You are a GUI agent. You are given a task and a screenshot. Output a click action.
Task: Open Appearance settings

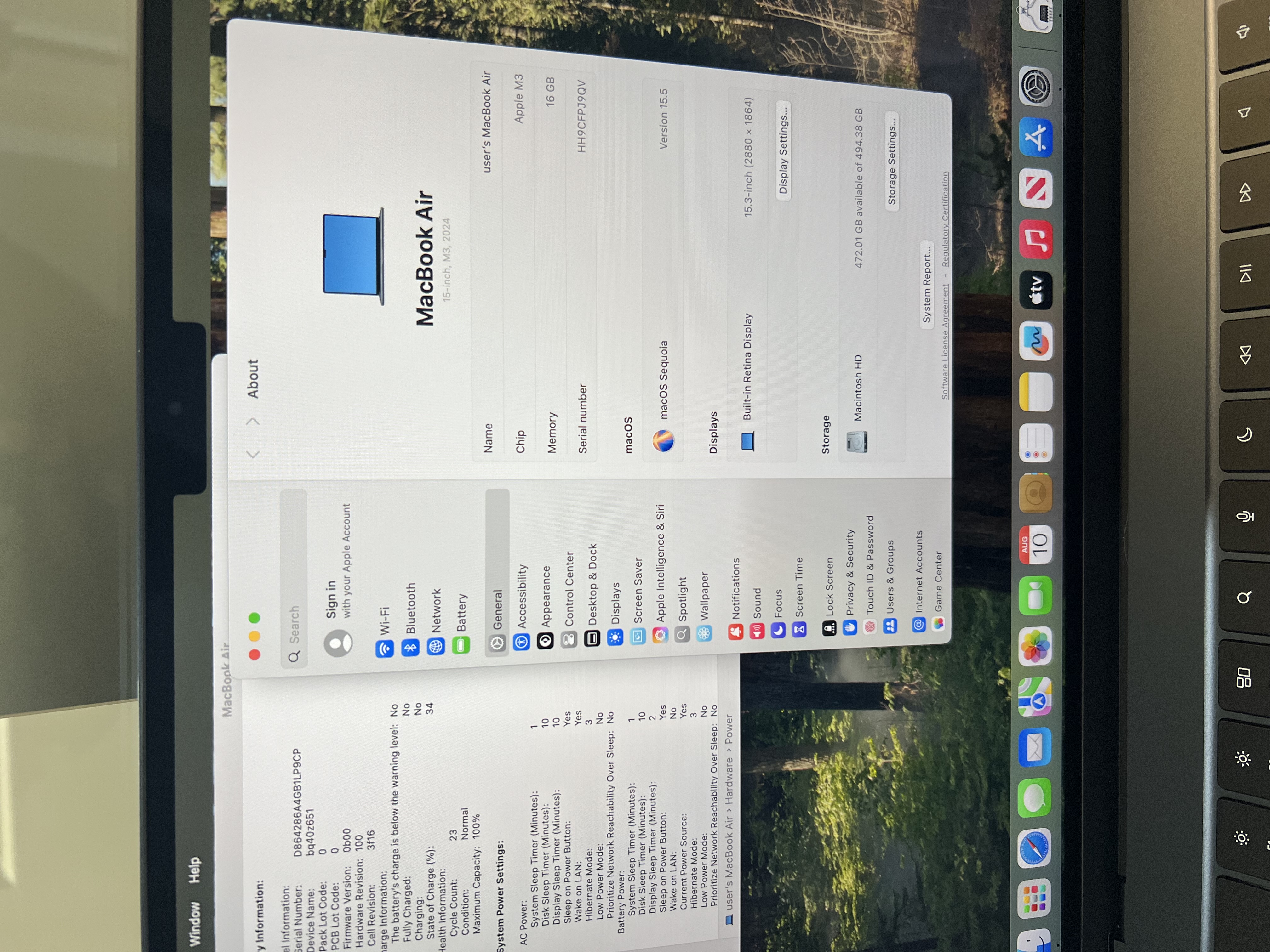coord(545,607)
